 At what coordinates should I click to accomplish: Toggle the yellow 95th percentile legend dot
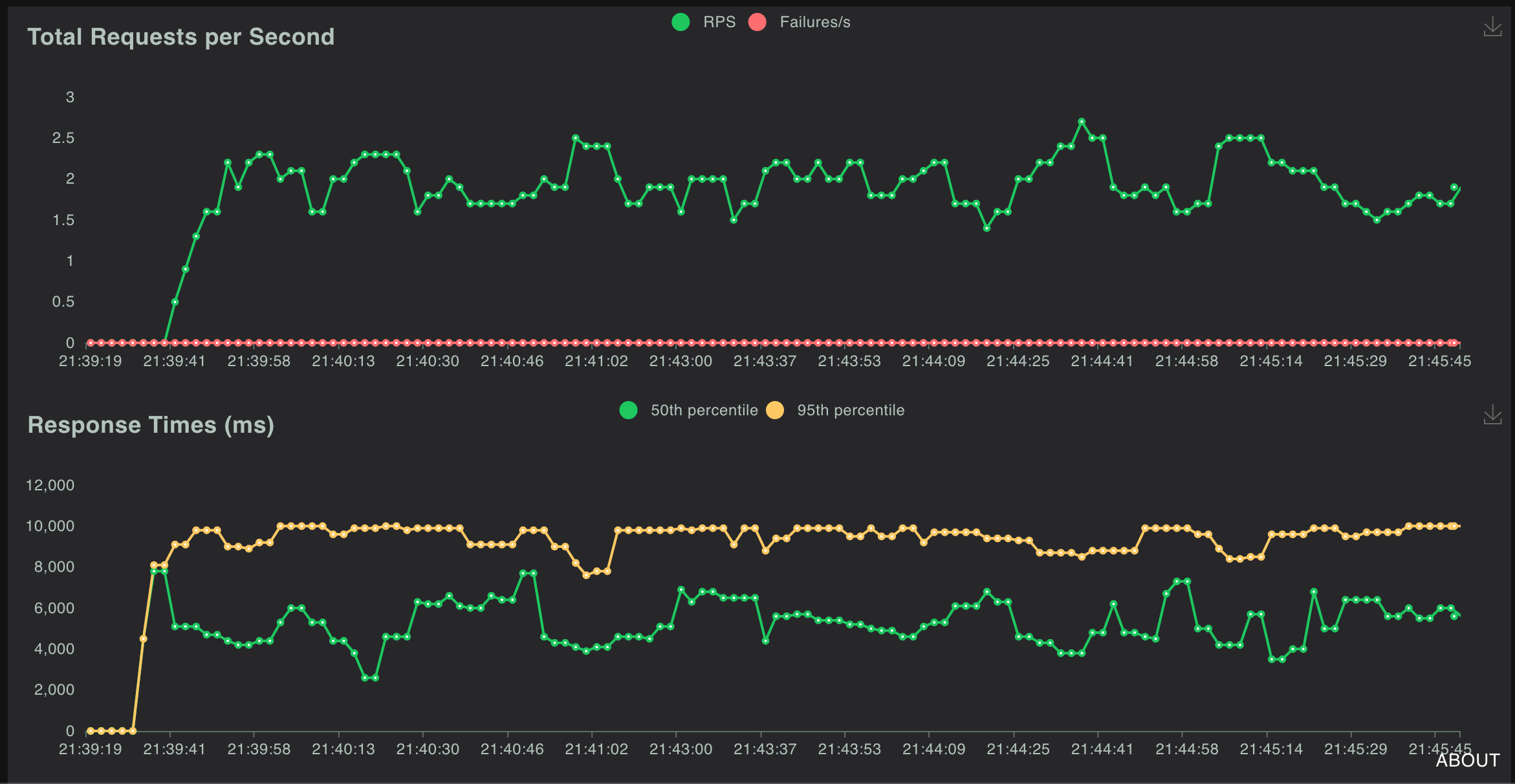(x=775, y=410)
